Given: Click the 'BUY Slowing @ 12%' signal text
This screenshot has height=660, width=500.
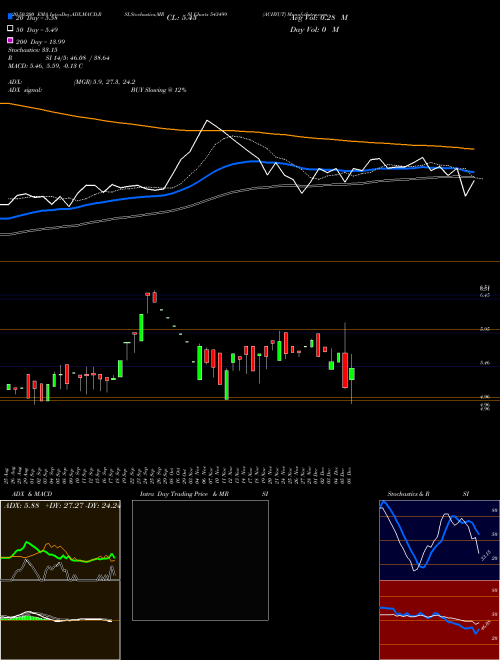Looking at the screenshot, I should [x=158, y=90].
